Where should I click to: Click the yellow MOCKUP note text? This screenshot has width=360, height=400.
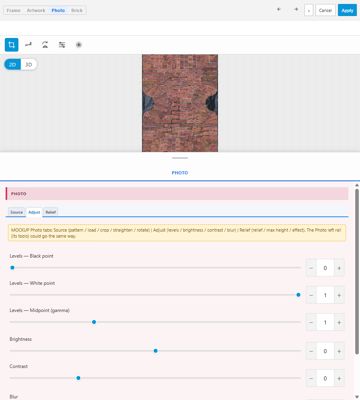click(177, 233)
